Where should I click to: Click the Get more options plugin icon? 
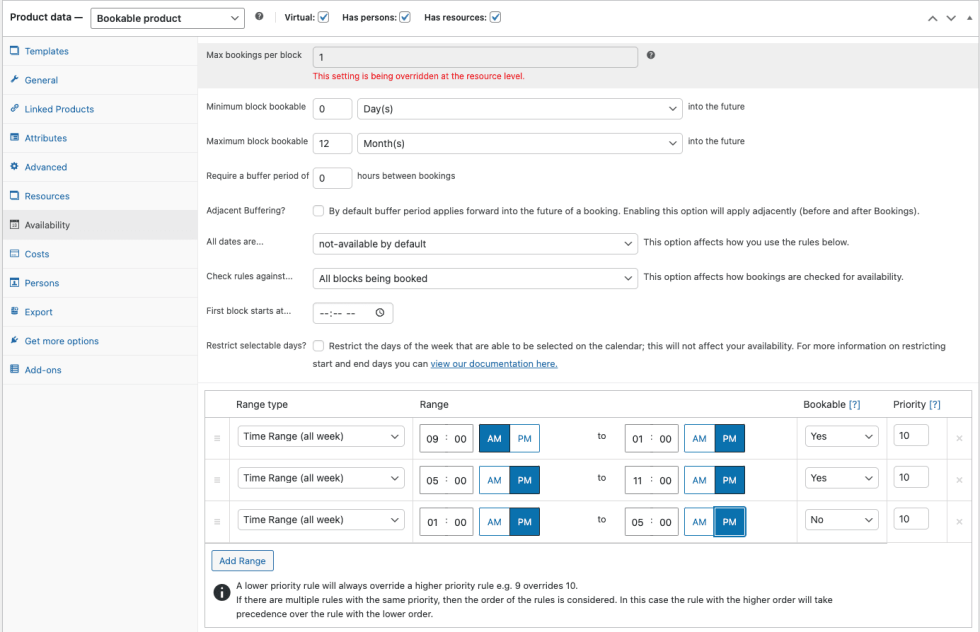pos(14,340)
